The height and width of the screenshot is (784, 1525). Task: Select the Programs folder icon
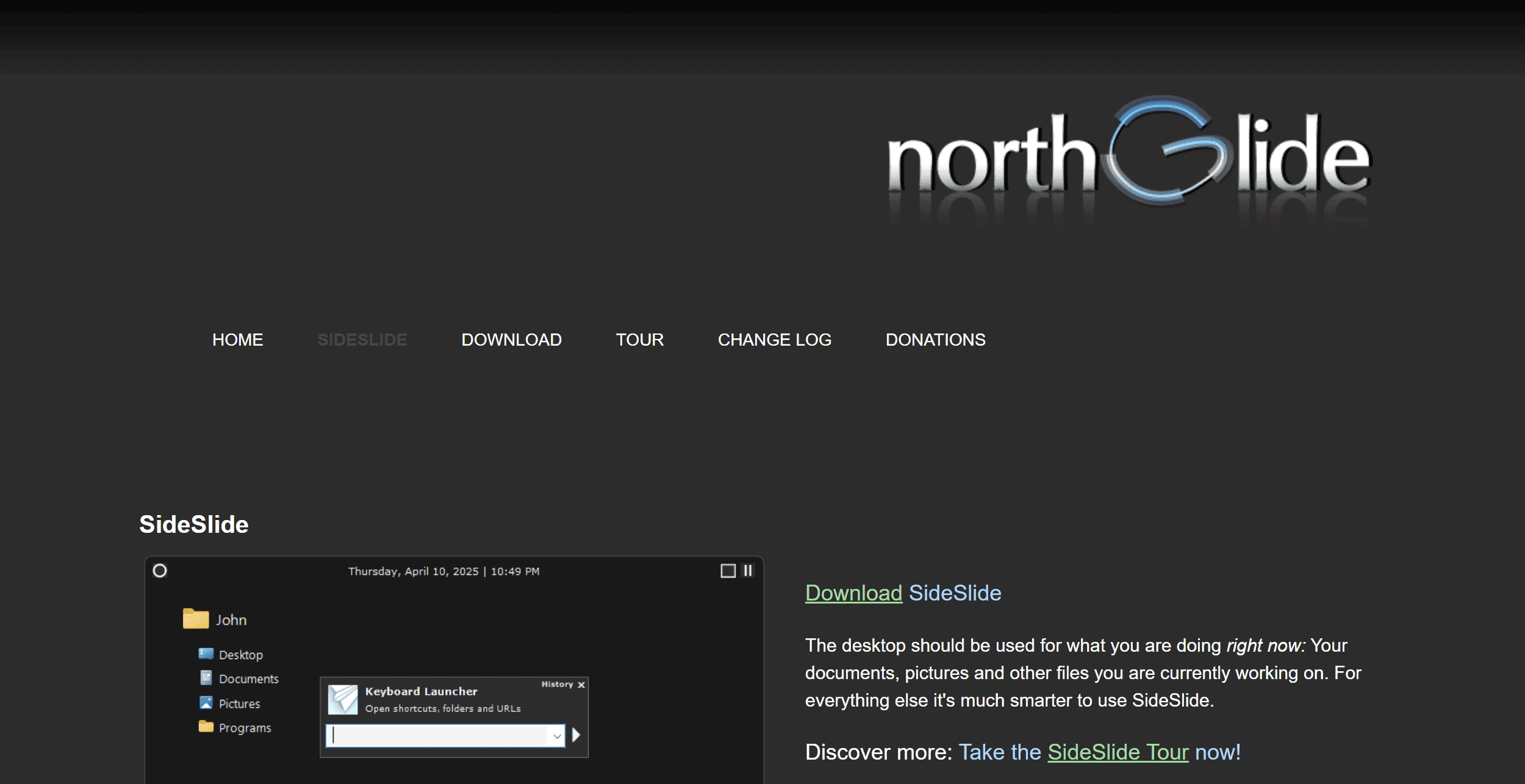[206, 727]
